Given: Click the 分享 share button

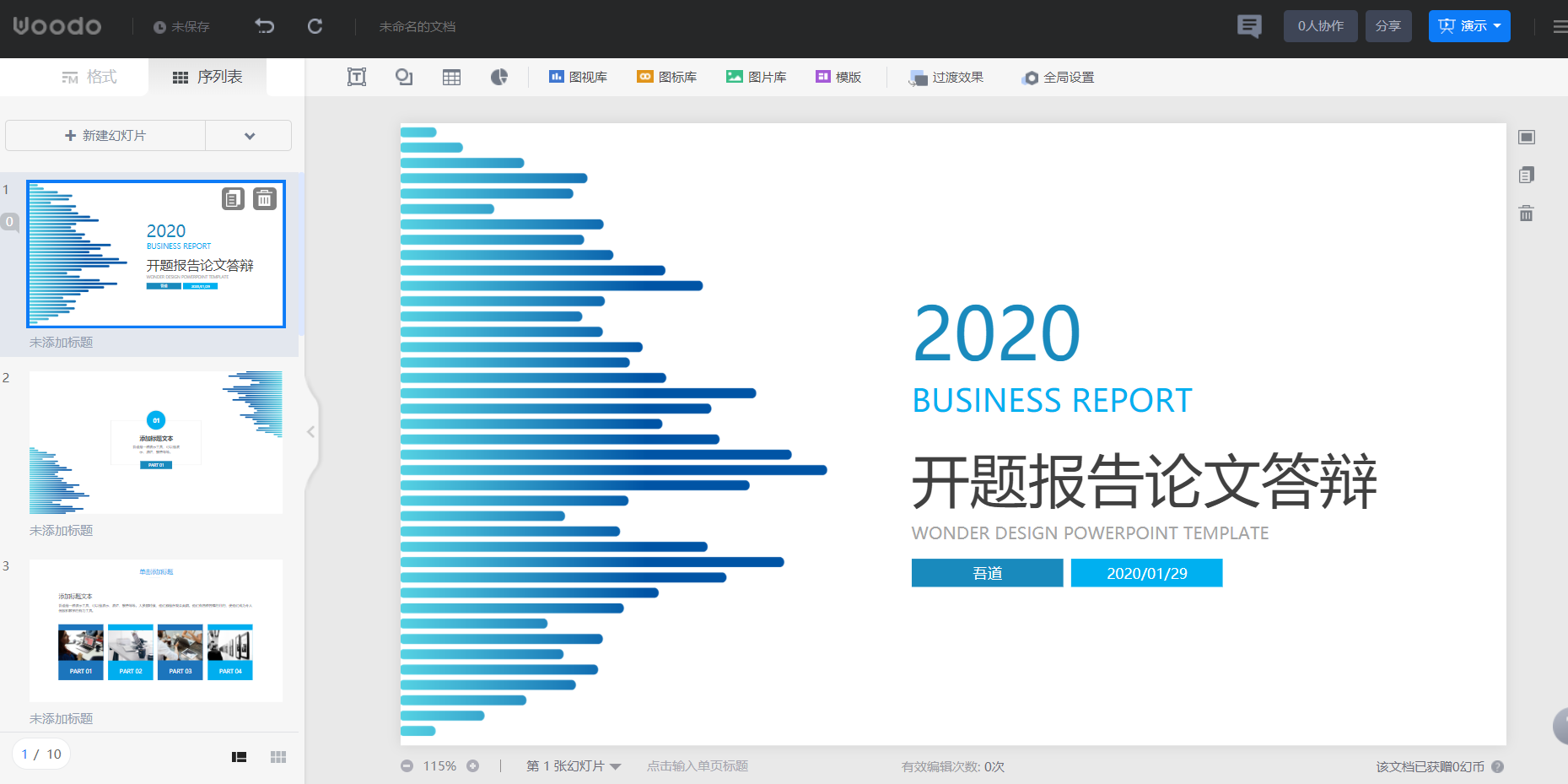Looking at the screenshot, I should tap(1388, 26).
